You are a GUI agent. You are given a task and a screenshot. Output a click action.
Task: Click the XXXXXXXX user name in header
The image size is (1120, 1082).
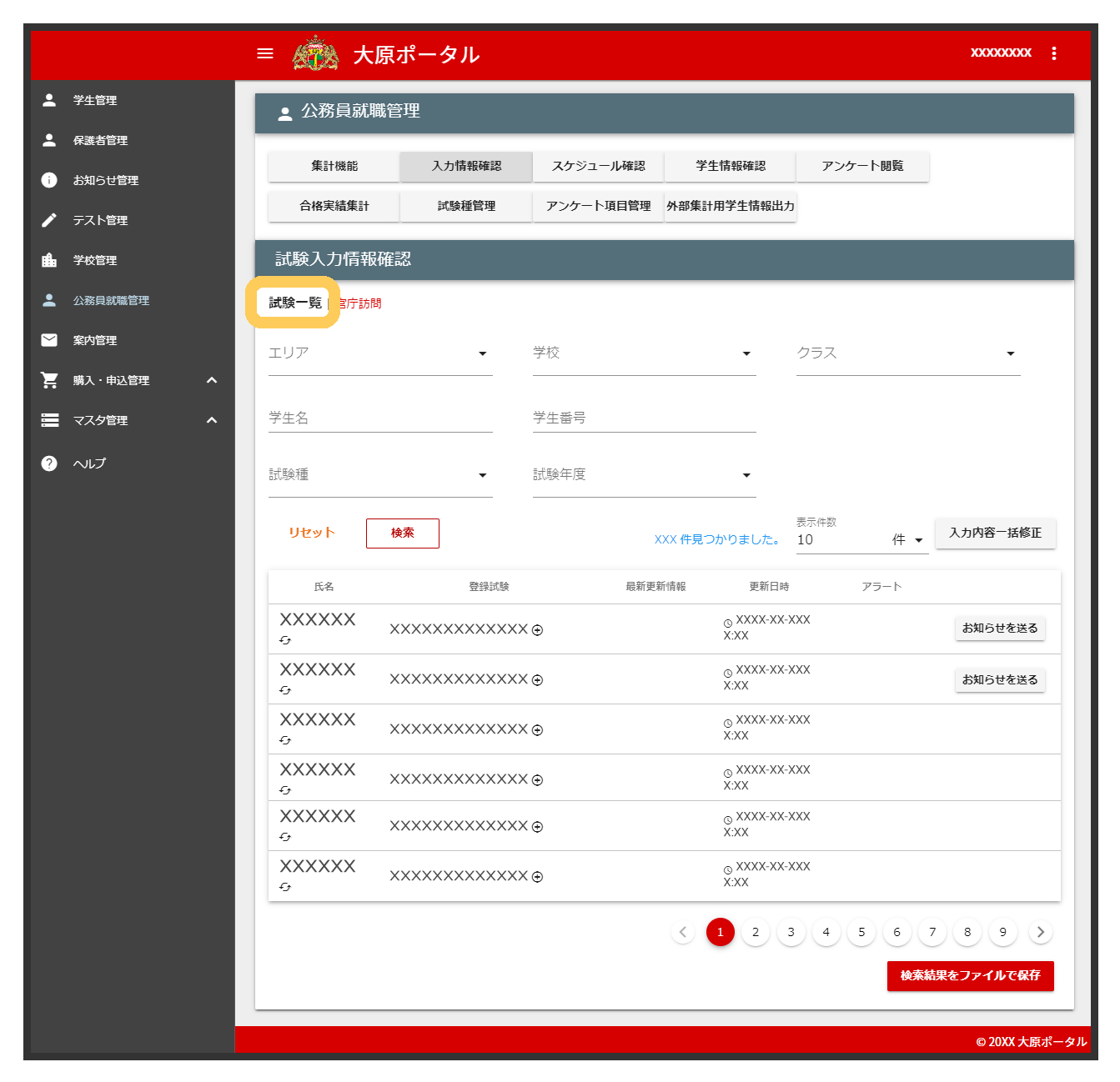tap(1001, 53)
